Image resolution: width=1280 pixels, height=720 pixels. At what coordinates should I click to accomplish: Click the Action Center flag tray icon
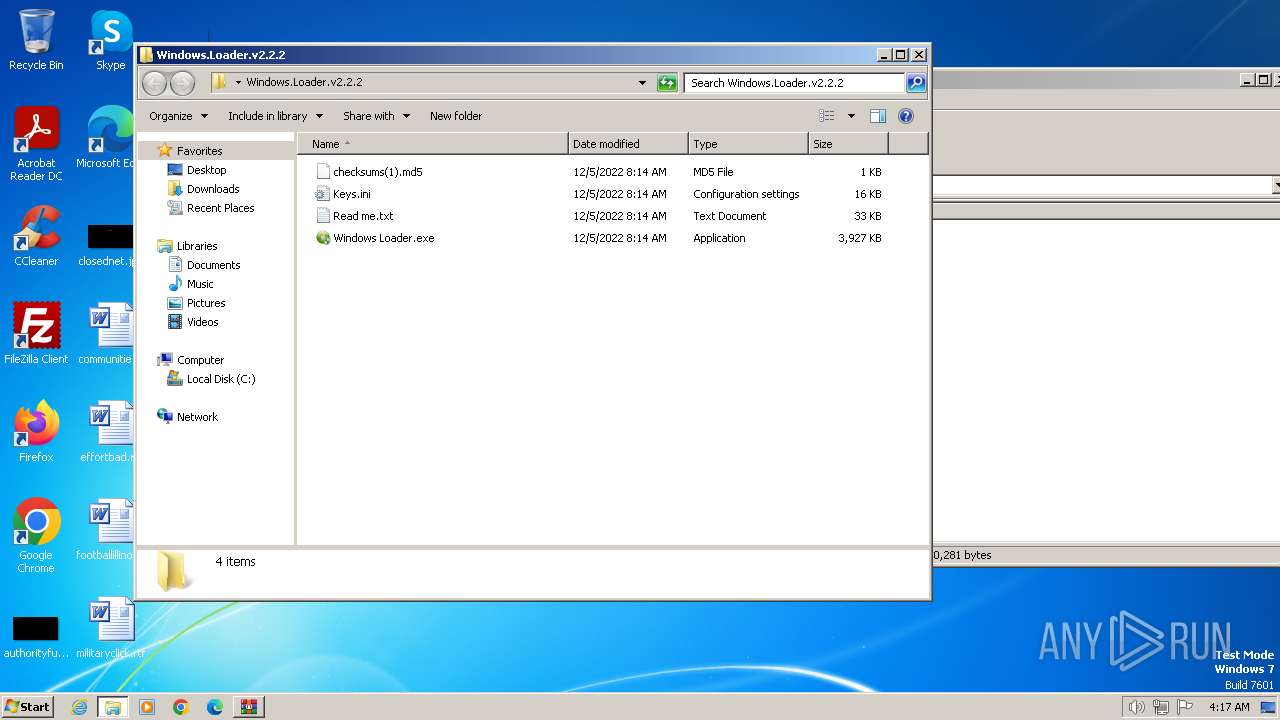tap(1185, 707)
